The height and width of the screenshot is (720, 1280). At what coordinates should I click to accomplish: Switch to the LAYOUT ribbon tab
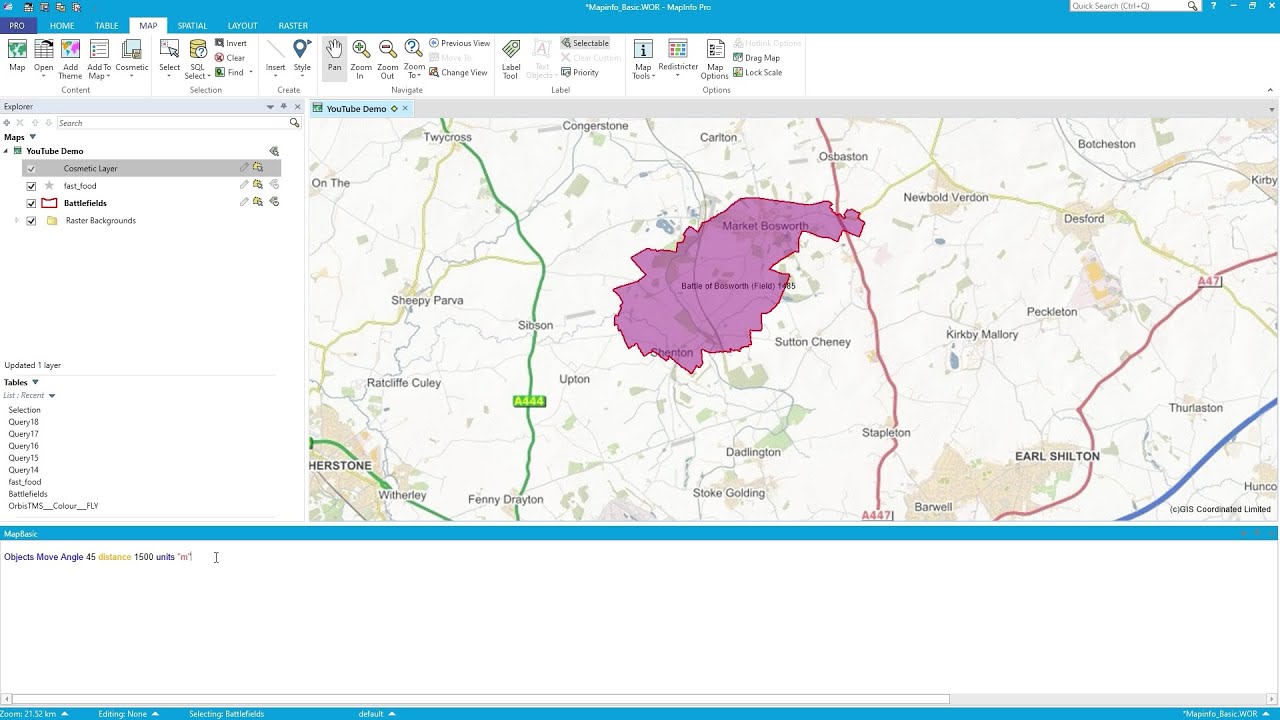(x=242, y=25)
